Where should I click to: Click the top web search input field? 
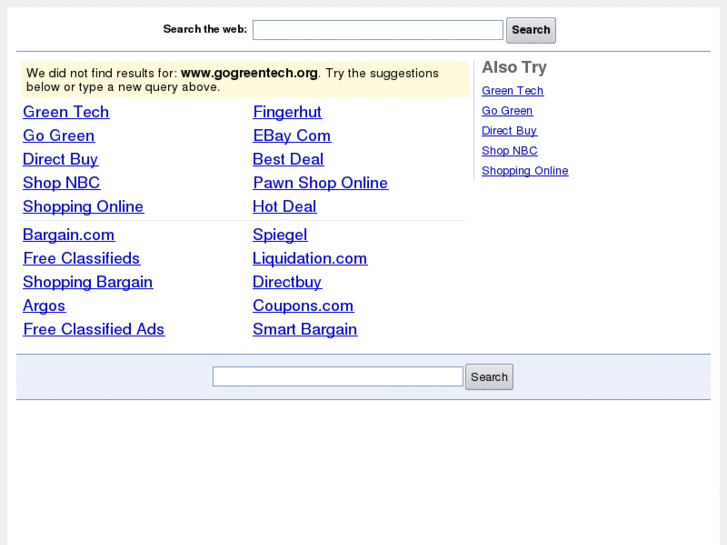click(x=377, y=30)
